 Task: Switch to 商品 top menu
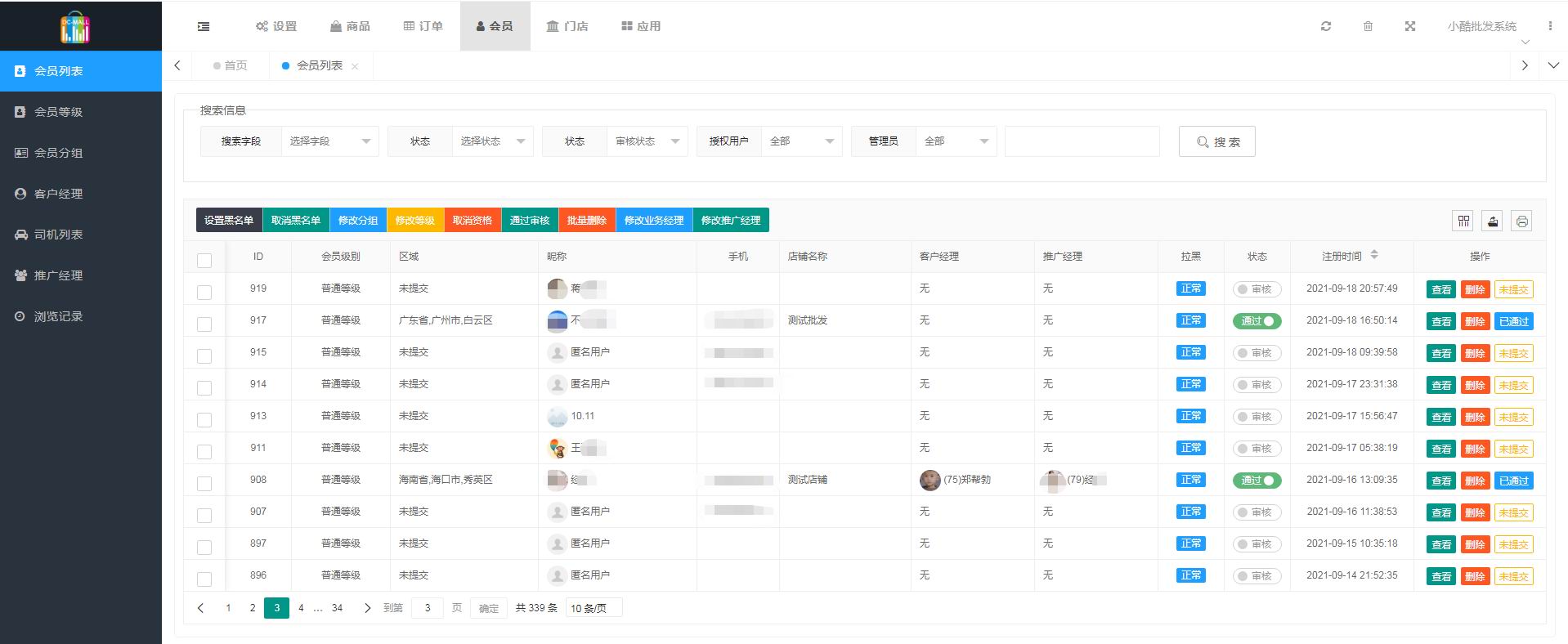point(350,26)
